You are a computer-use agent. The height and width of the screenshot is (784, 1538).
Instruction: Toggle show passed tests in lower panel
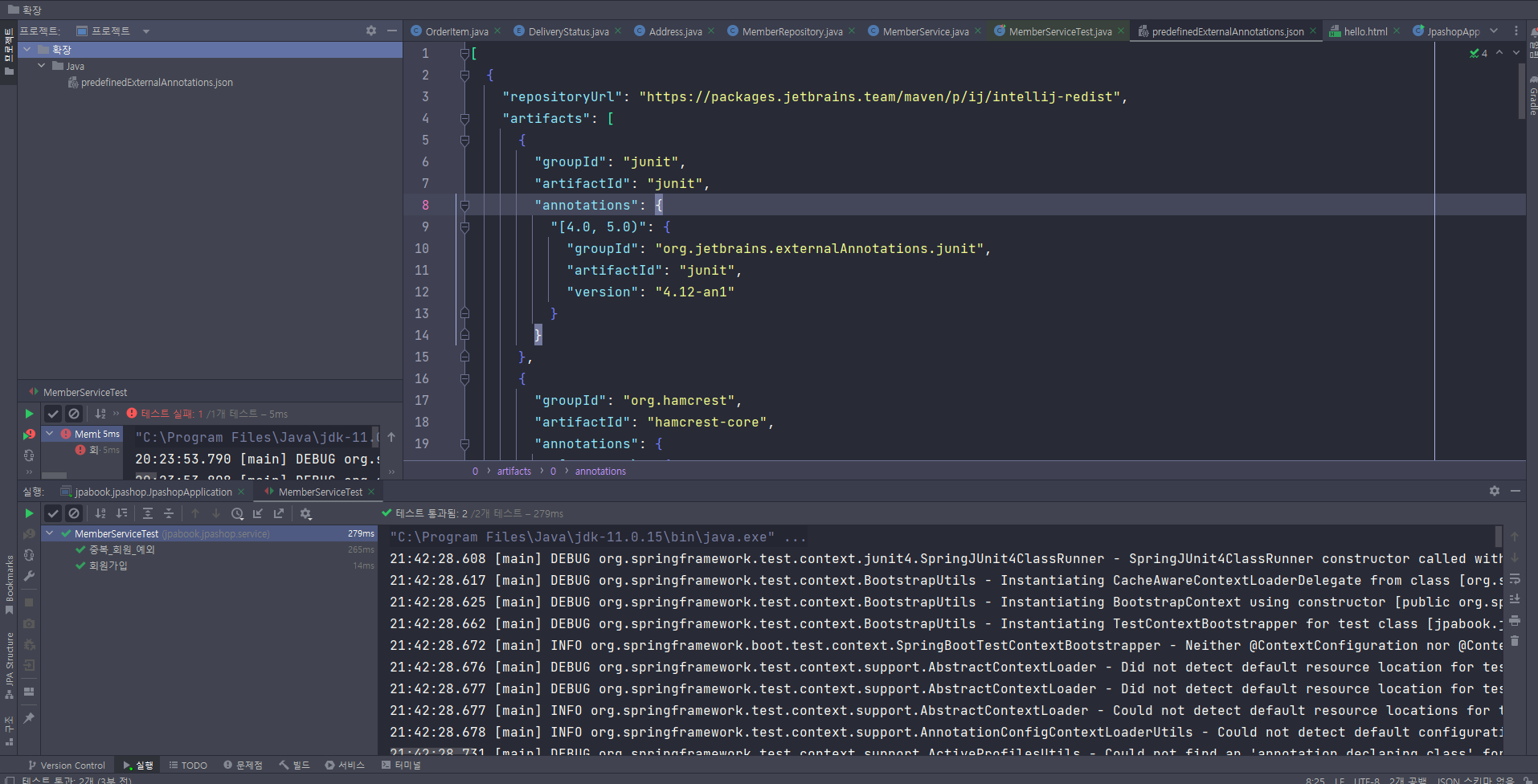(53, 513)
